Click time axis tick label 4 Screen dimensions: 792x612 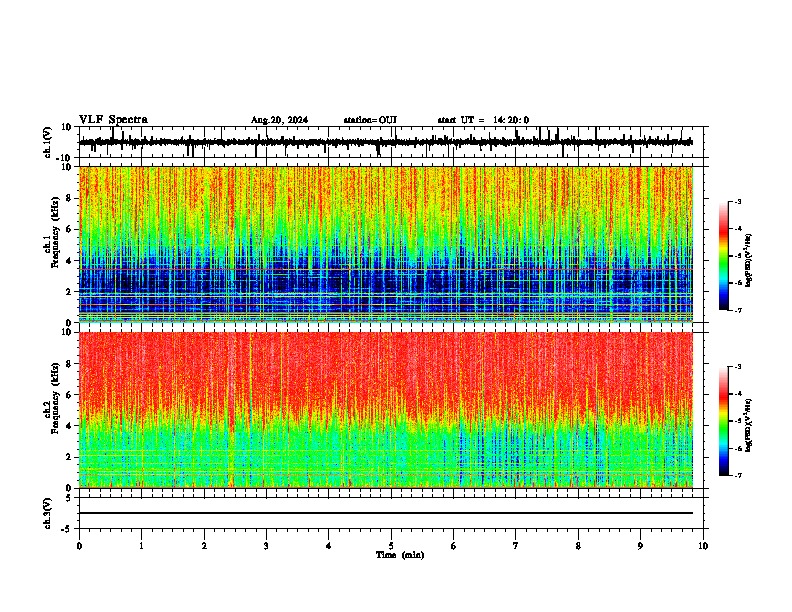pos(329,546)
